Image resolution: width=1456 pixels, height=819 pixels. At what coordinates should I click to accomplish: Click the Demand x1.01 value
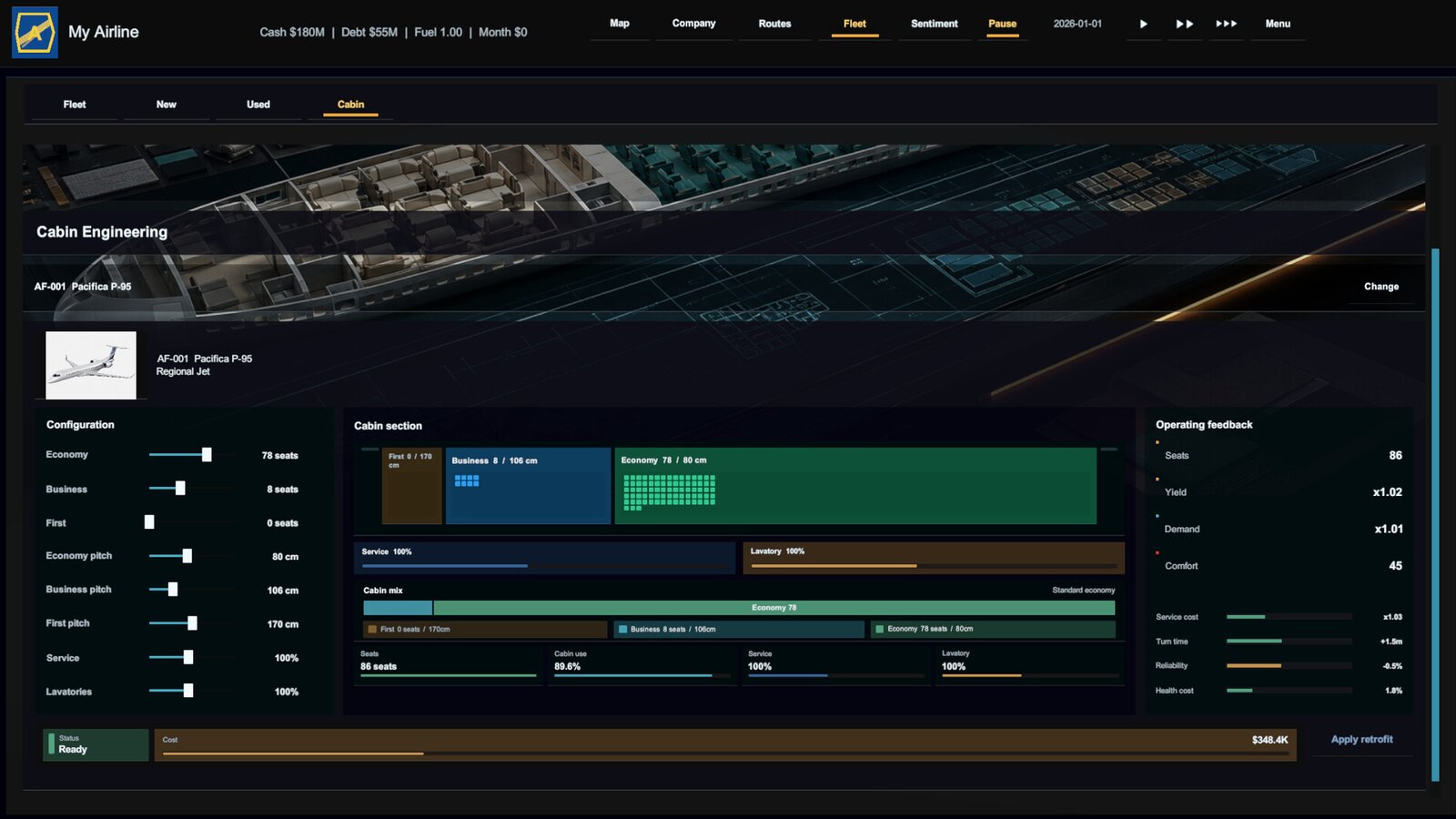point(1388,529)
